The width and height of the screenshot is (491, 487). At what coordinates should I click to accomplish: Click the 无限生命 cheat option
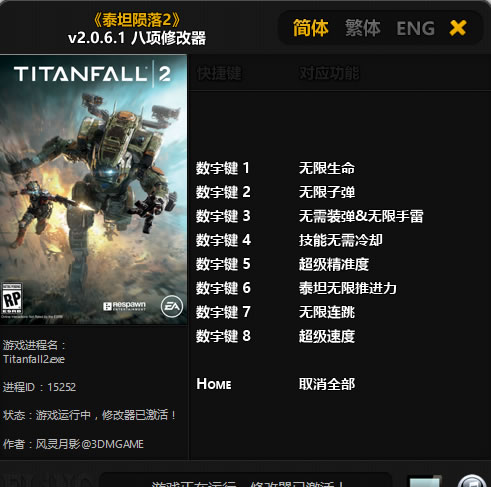pyautogui.click(x=327, y=168)
